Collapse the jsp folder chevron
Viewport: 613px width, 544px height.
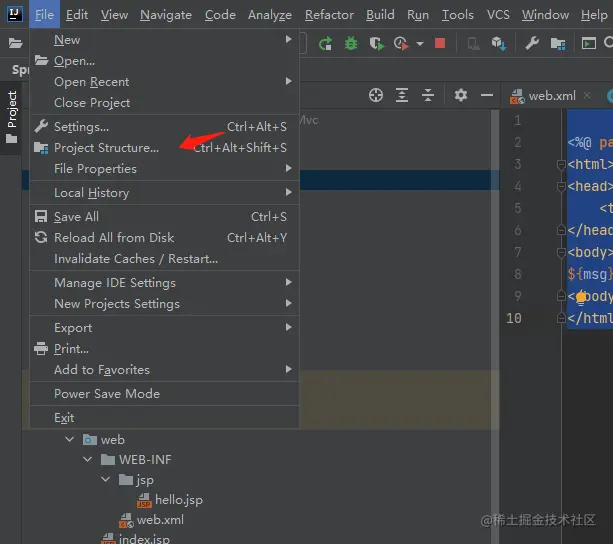106,479
